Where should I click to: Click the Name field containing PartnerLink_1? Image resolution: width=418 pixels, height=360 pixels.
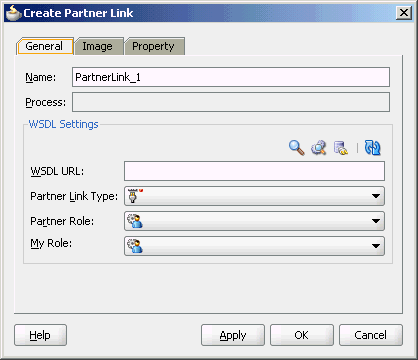click(231, 77)
